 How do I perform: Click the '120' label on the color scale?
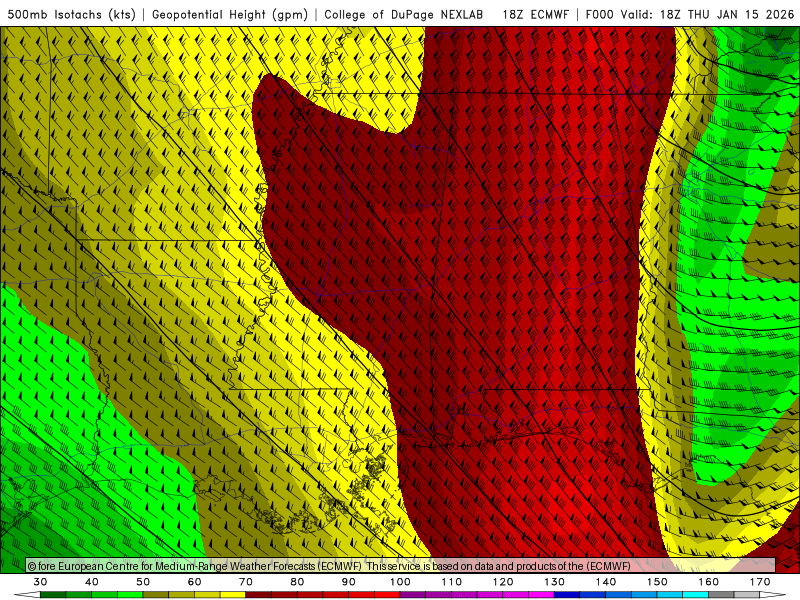(x=503, y=582)
